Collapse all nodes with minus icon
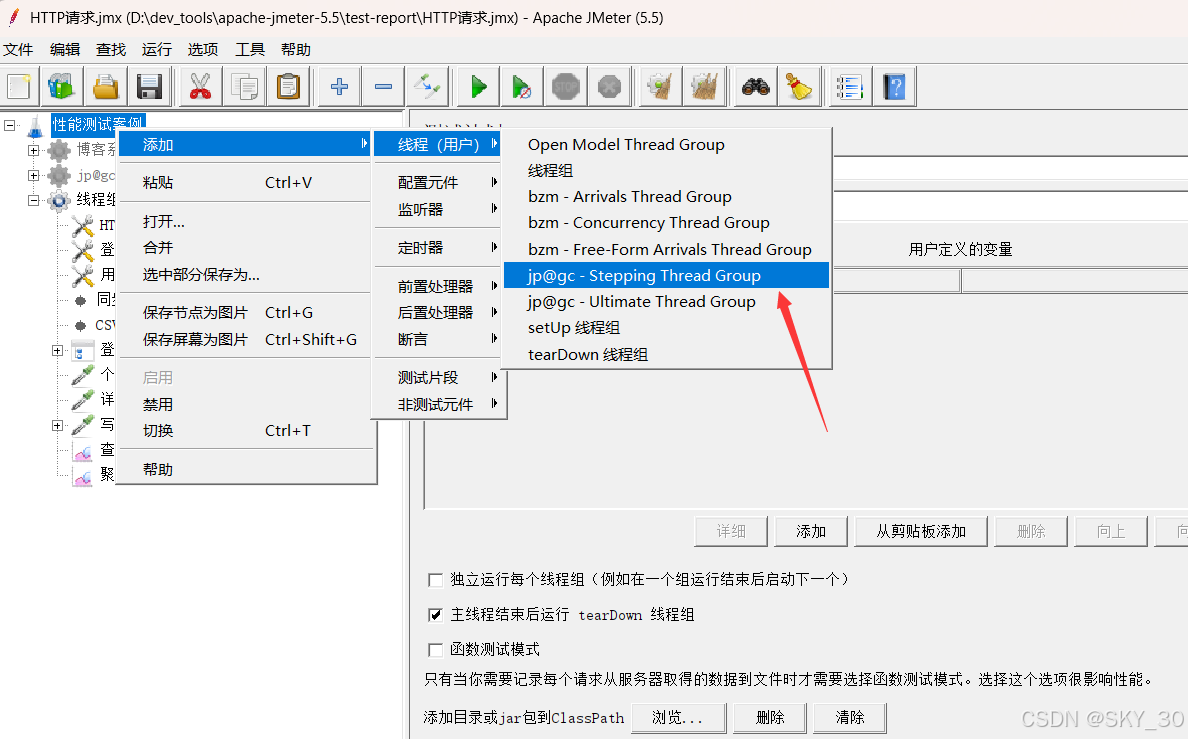The width and height of the screenshot is (1188, 739). [383, 86]
